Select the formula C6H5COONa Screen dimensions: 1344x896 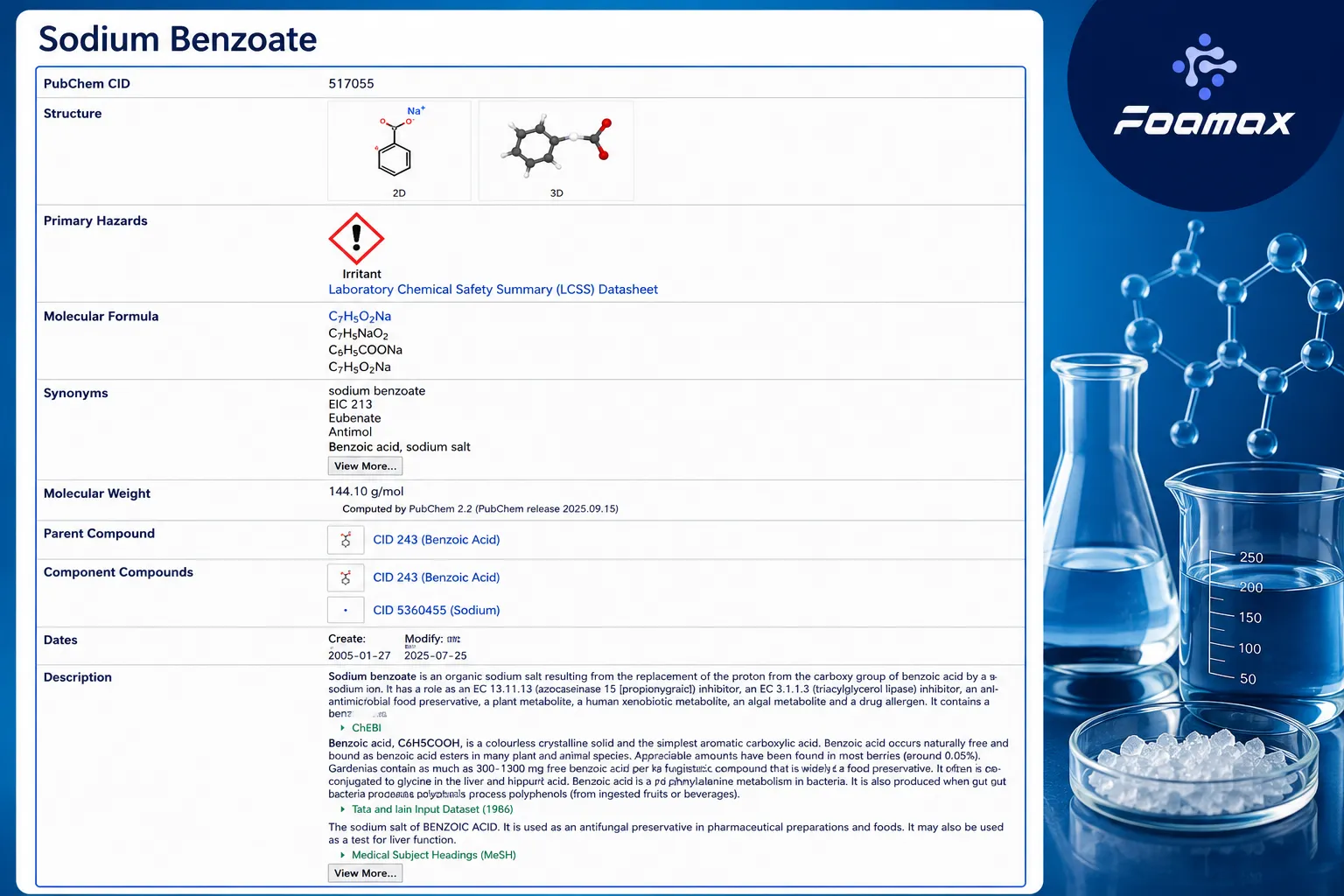[365, 350]
